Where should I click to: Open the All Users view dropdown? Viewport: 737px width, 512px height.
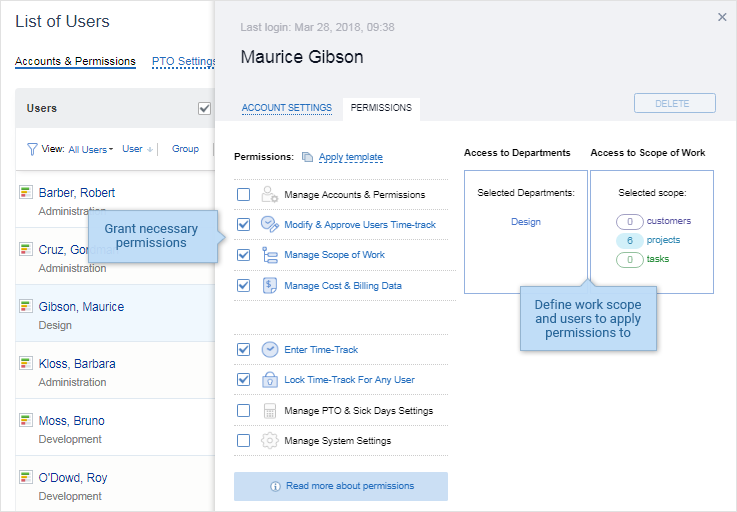tap(91, 150)
